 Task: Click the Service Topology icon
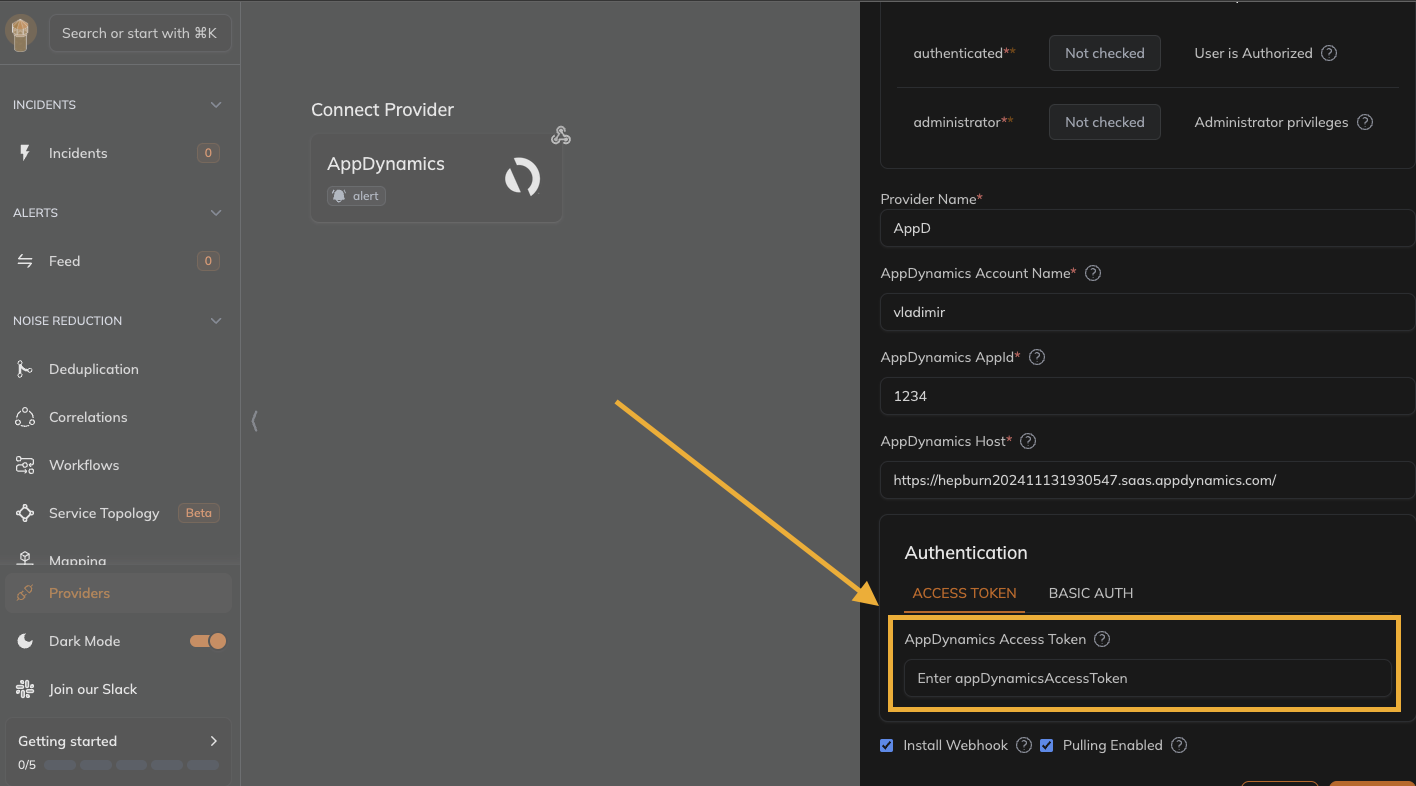[x=25, y=513]
